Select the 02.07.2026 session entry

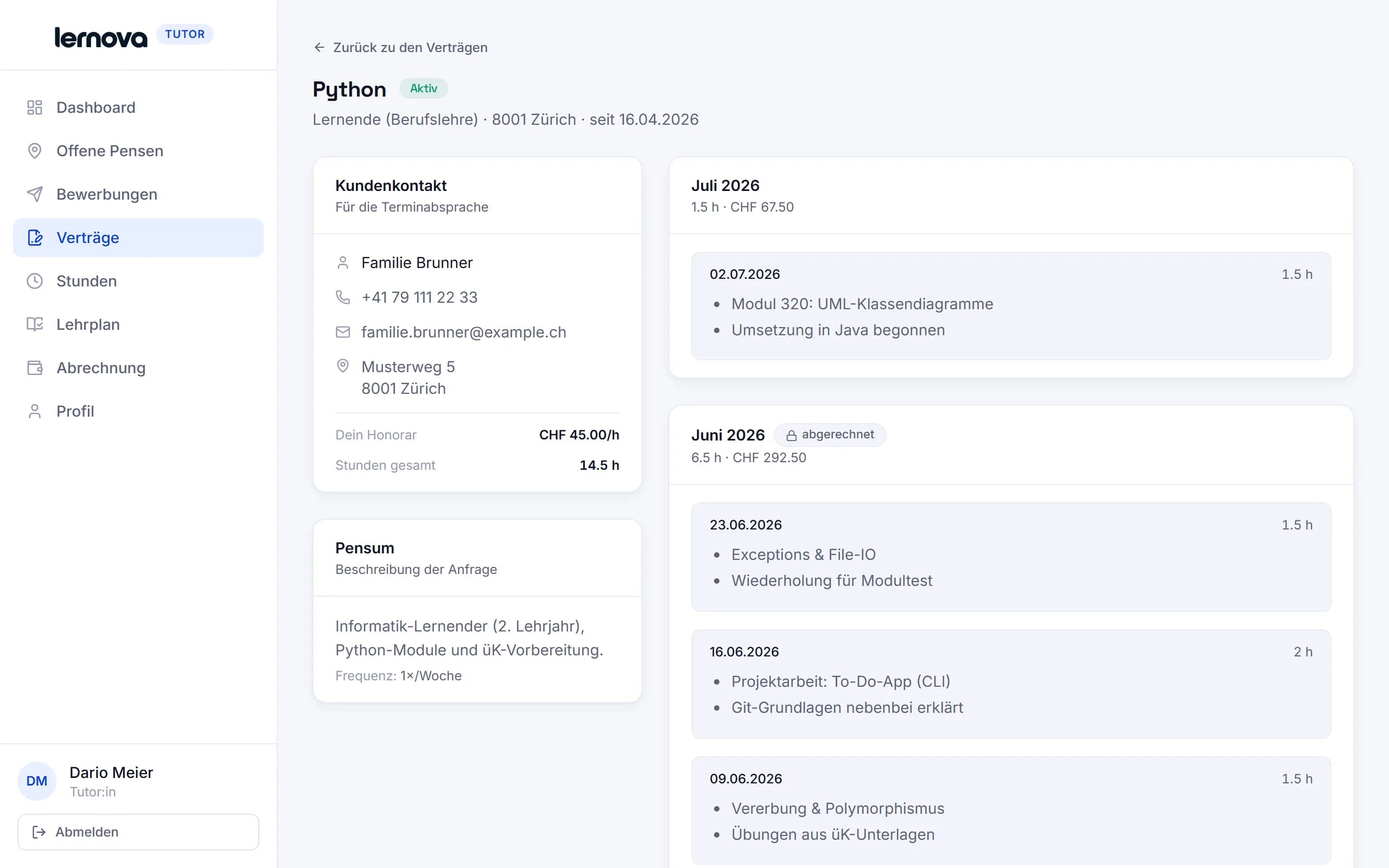(x=1011, y=306)
